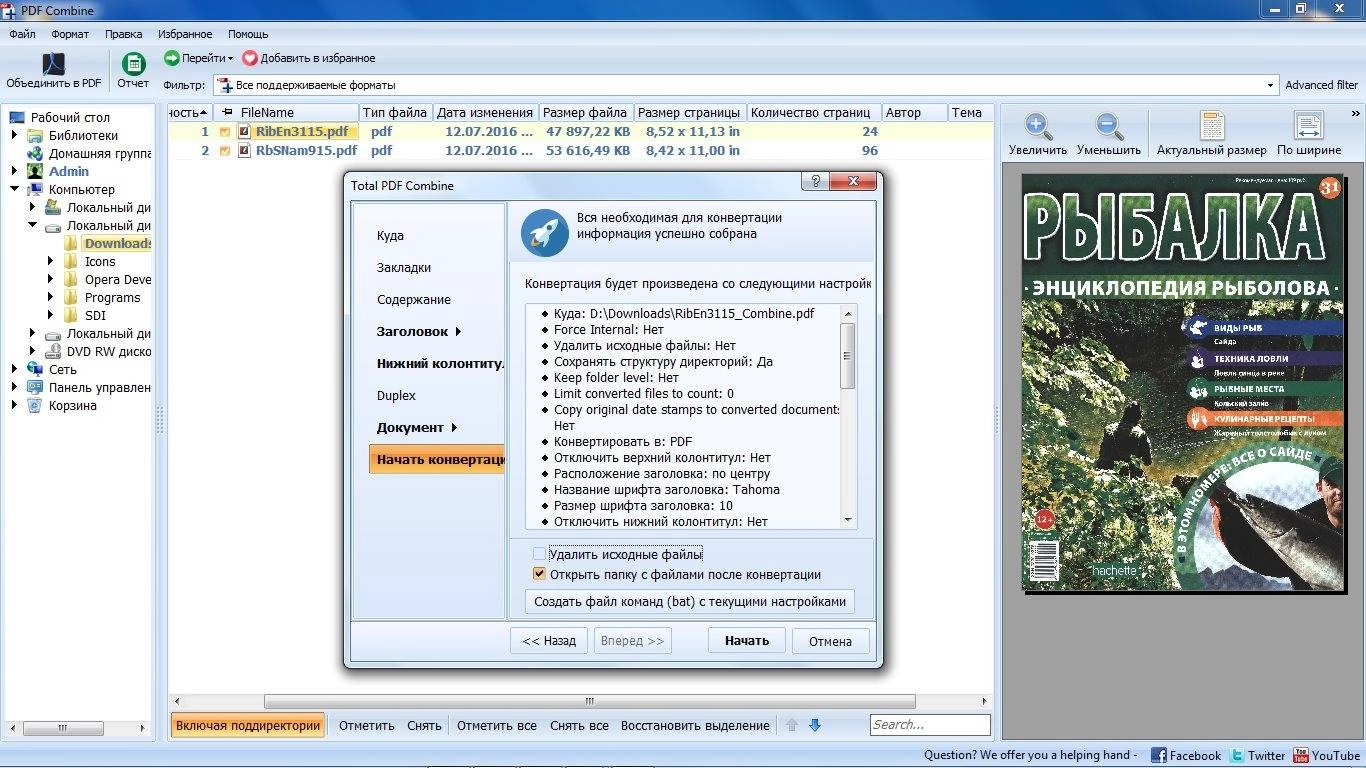
Task: Collapse the Computer (Компьютер) tree node
Action: [x=15, y=189]
